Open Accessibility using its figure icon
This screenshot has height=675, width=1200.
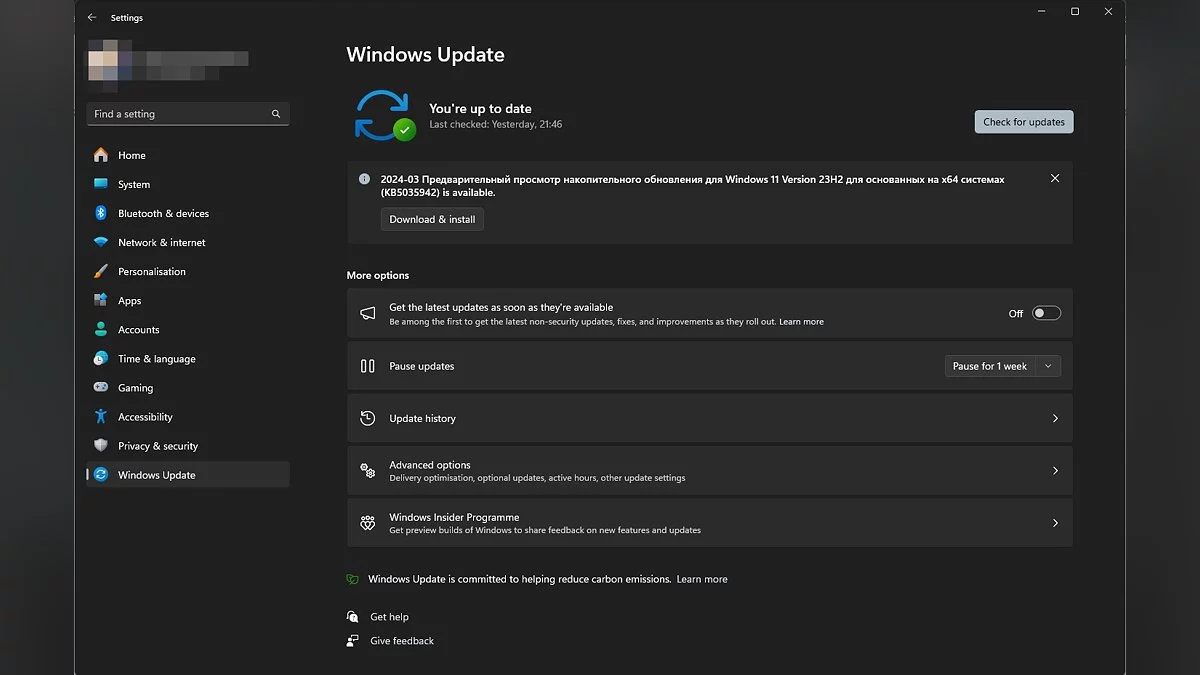[x=101, y=416]
